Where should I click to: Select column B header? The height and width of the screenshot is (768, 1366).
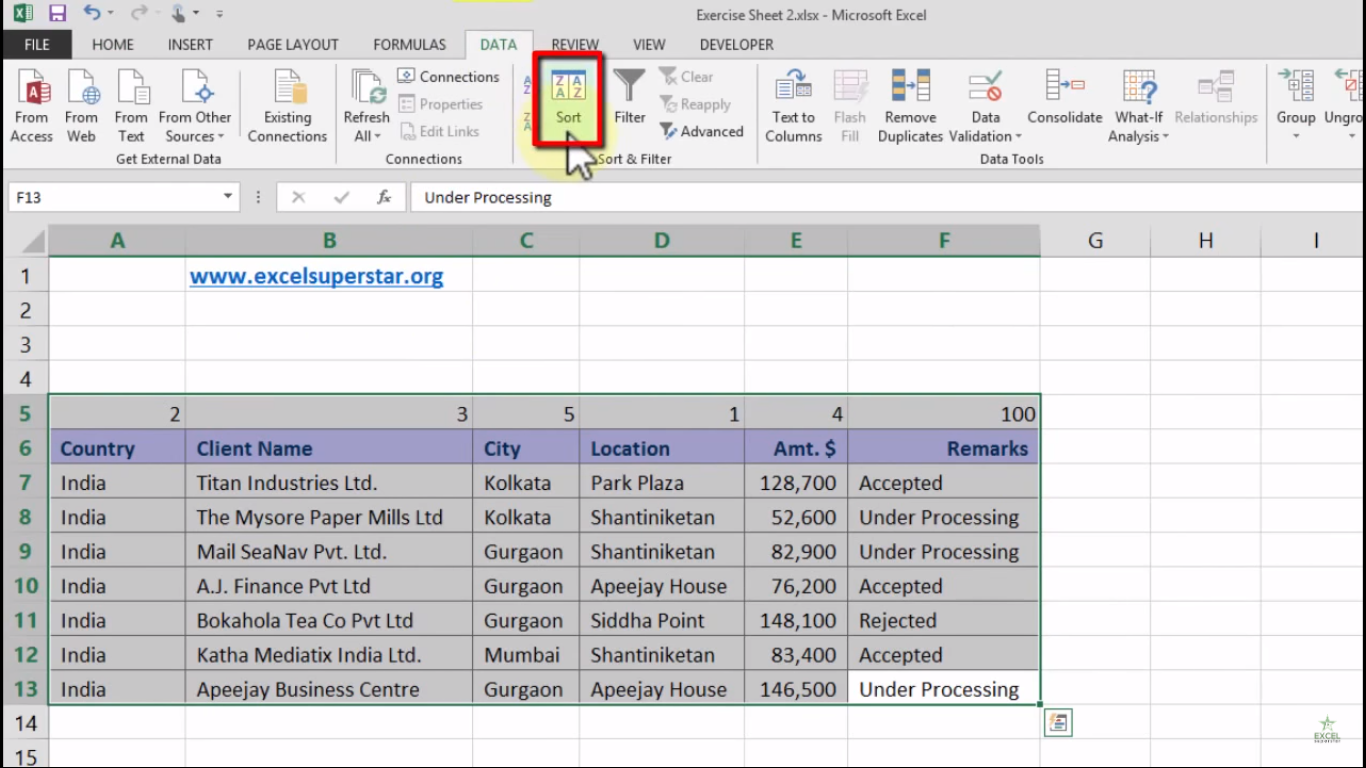pyautogui.click(x=329, y=240)
